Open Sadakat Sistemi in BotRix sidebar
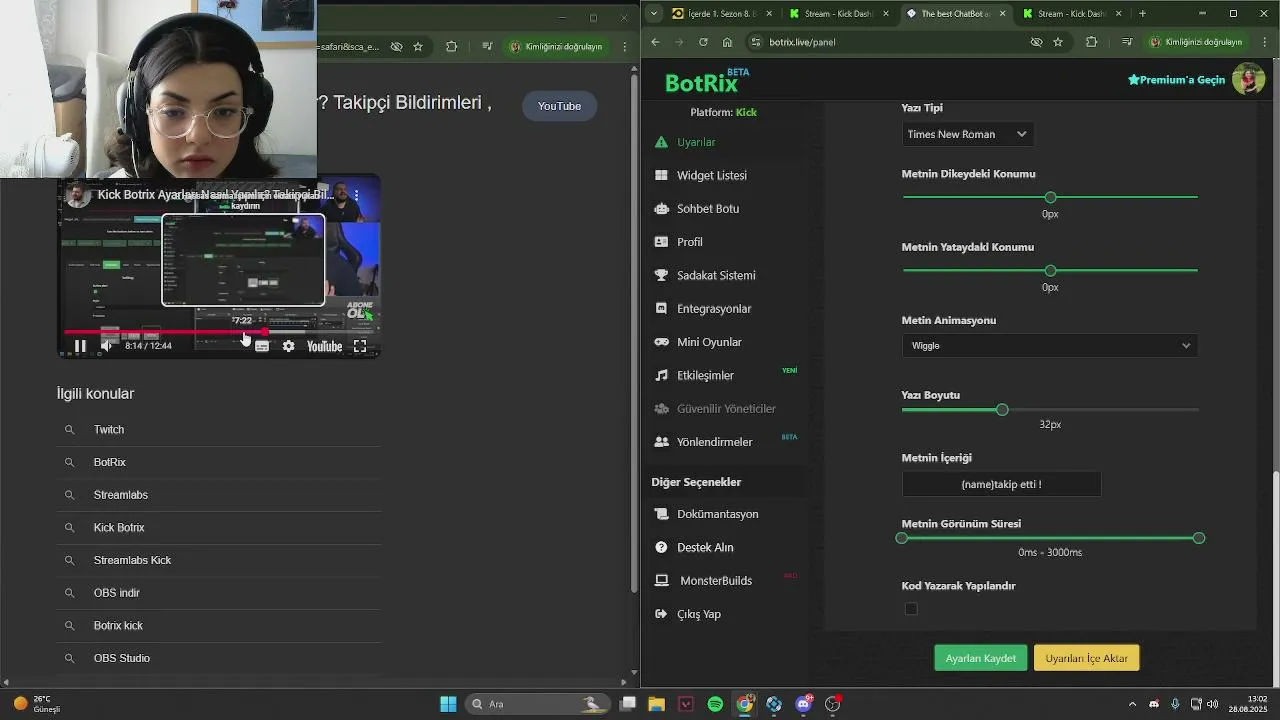The width and height of the screenshot is (1280, 720). (715, 275)
